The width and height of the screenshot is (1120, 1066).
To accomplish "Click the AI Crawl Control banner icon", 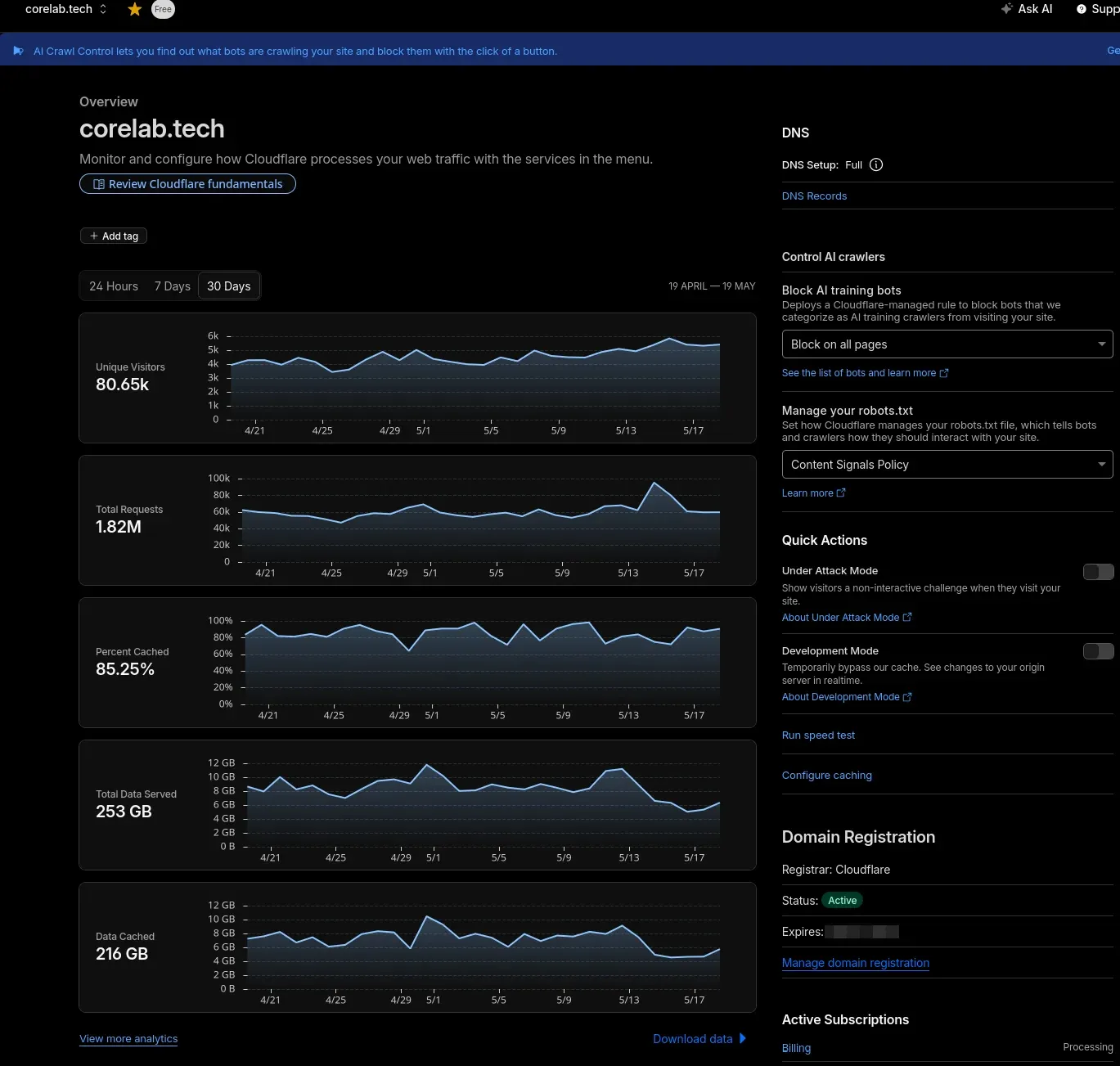I will [18, 51].
